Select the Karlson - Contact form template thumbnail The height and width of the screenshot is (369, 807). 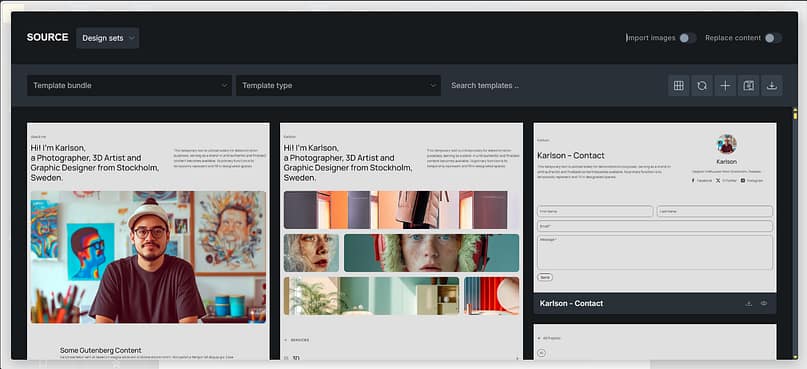point(655,207)
